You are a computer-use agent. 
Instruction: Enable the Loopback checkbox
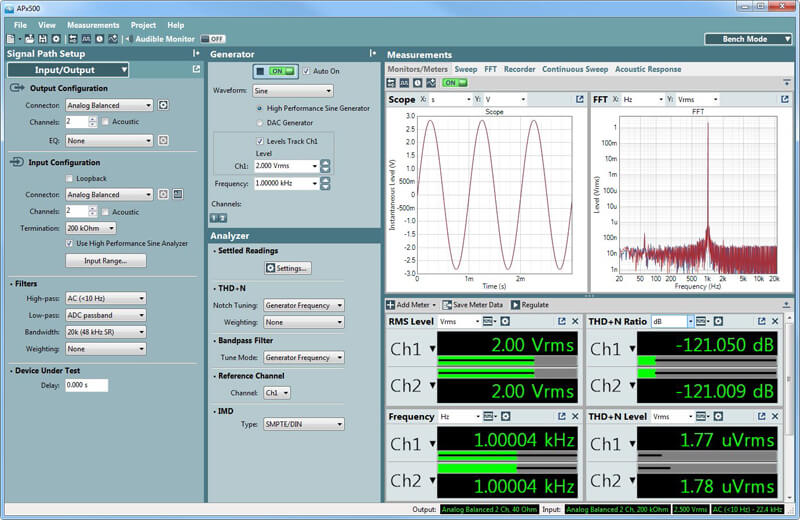click(x=69, y=178)
